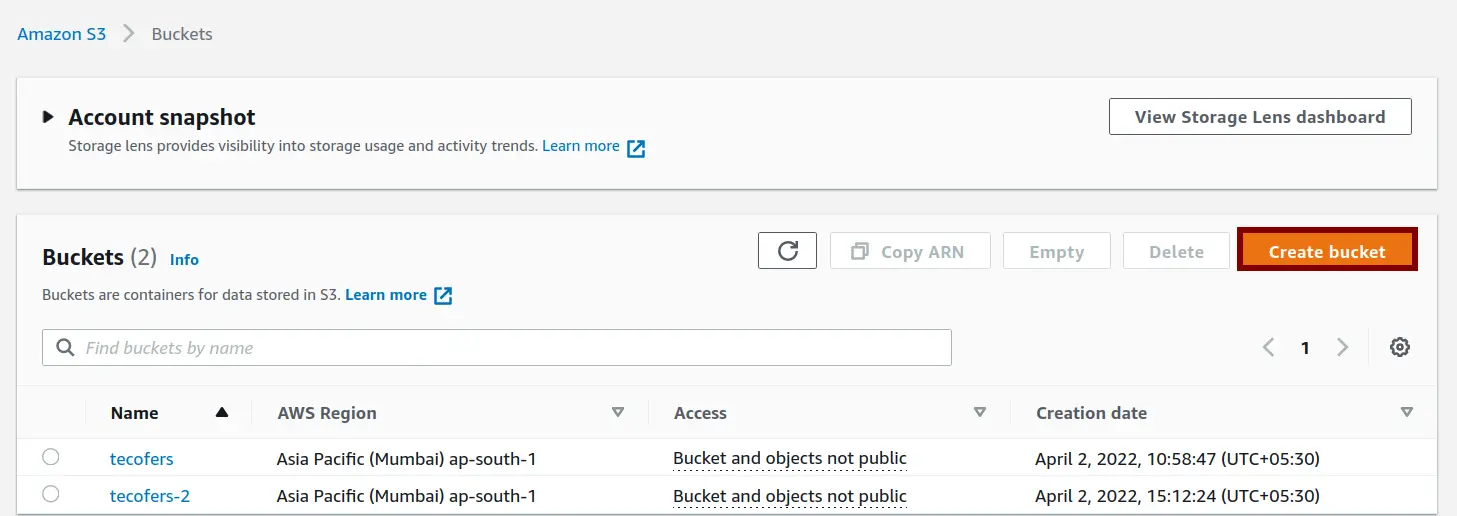This screenshot has height=516, width=1457.
Task: Click the external link icon after Buckets Learn more
Action: (443, 296)
